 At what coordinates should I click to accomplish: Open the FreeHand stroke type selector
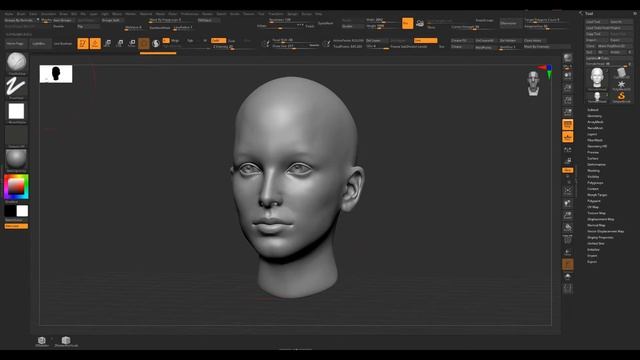(x=16, y=87)
